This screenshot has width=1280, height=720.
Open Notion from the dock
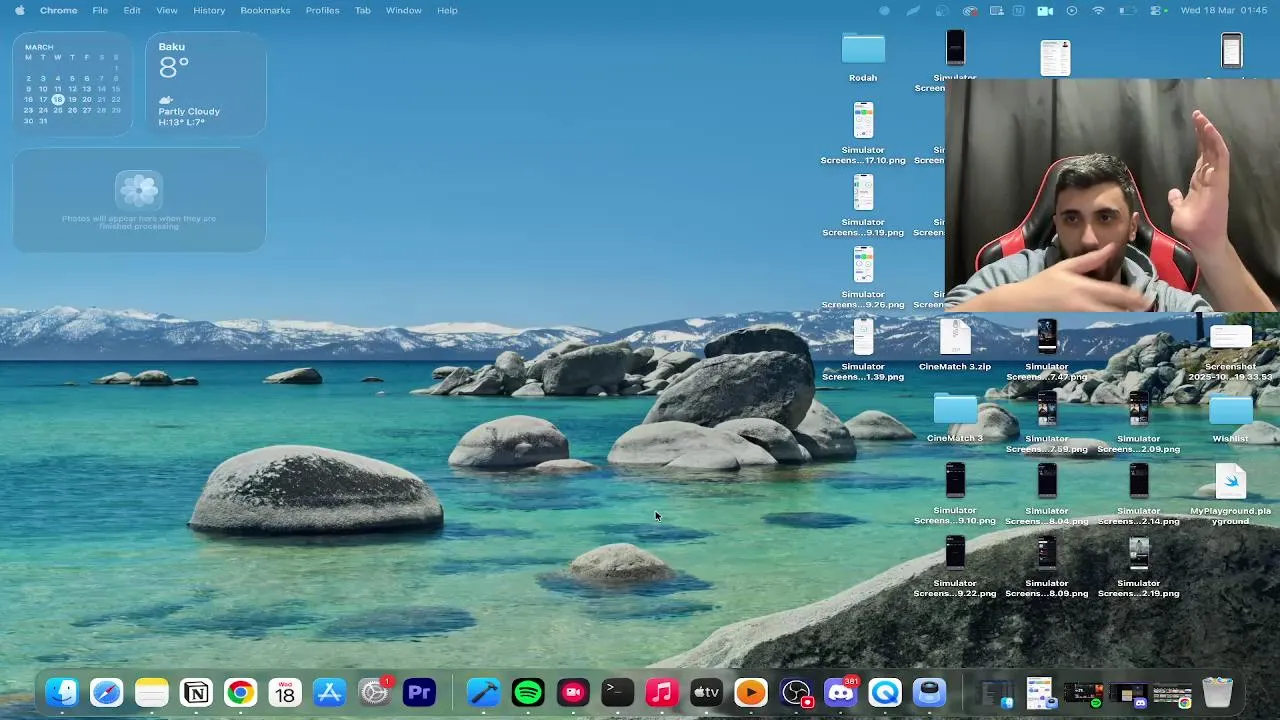coord(196,692)
